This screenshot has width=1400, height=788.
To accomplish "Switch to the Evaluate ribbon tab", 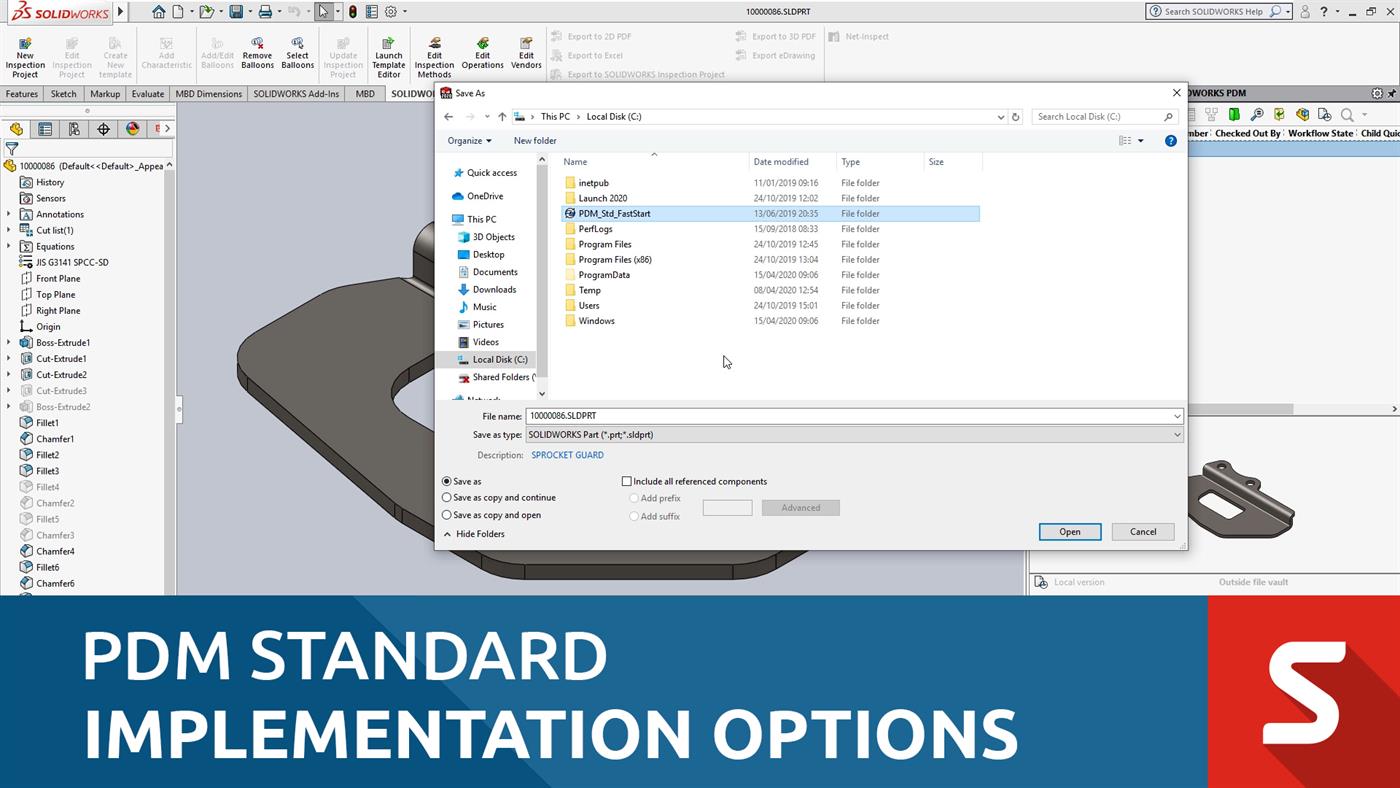I will [148, 93].
